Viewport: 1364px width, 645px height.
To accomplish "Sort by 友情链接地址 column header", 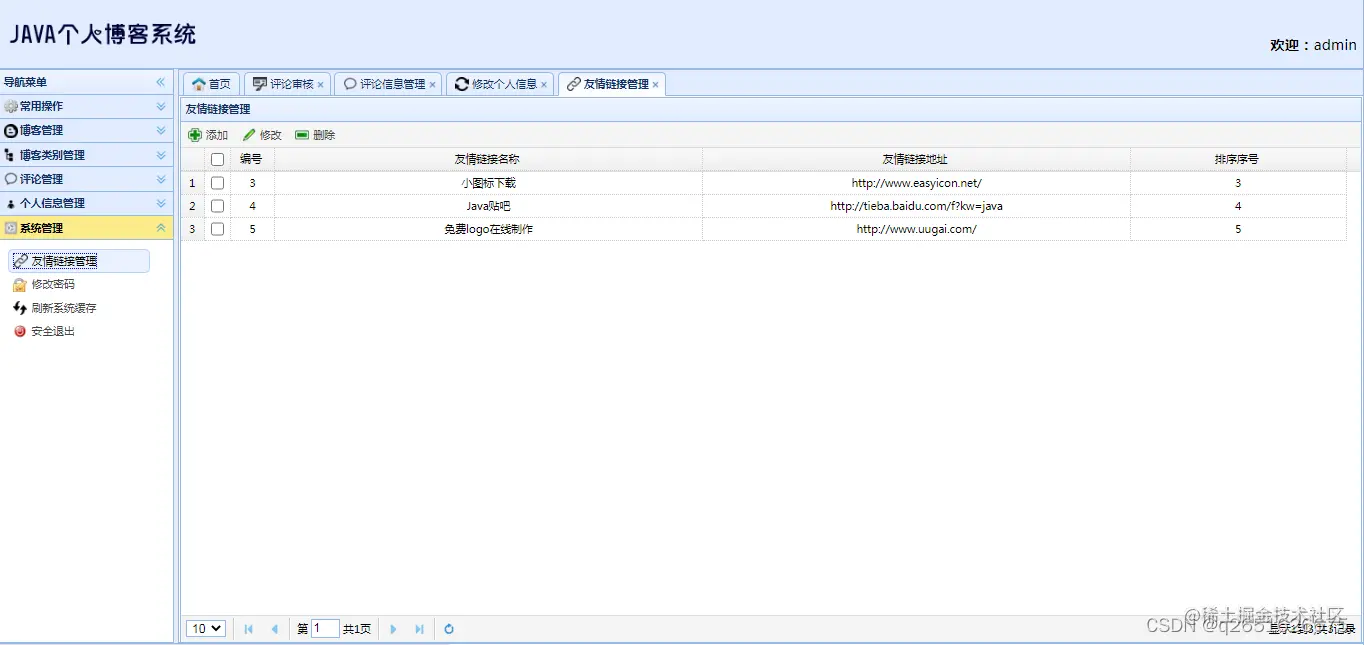I will tap(916, 159).
